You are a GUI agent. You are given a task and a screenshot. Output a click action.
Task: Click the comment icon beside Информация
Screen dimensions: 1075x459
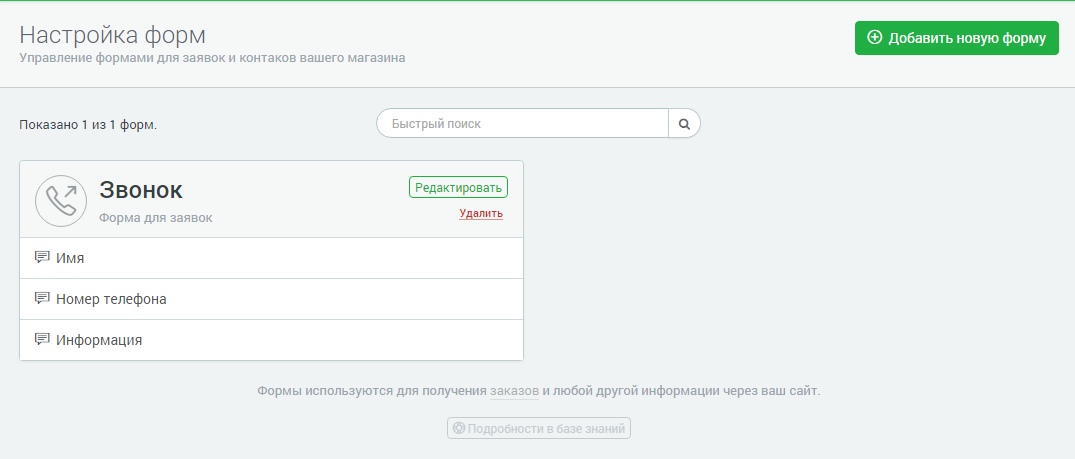coord(42,339)
